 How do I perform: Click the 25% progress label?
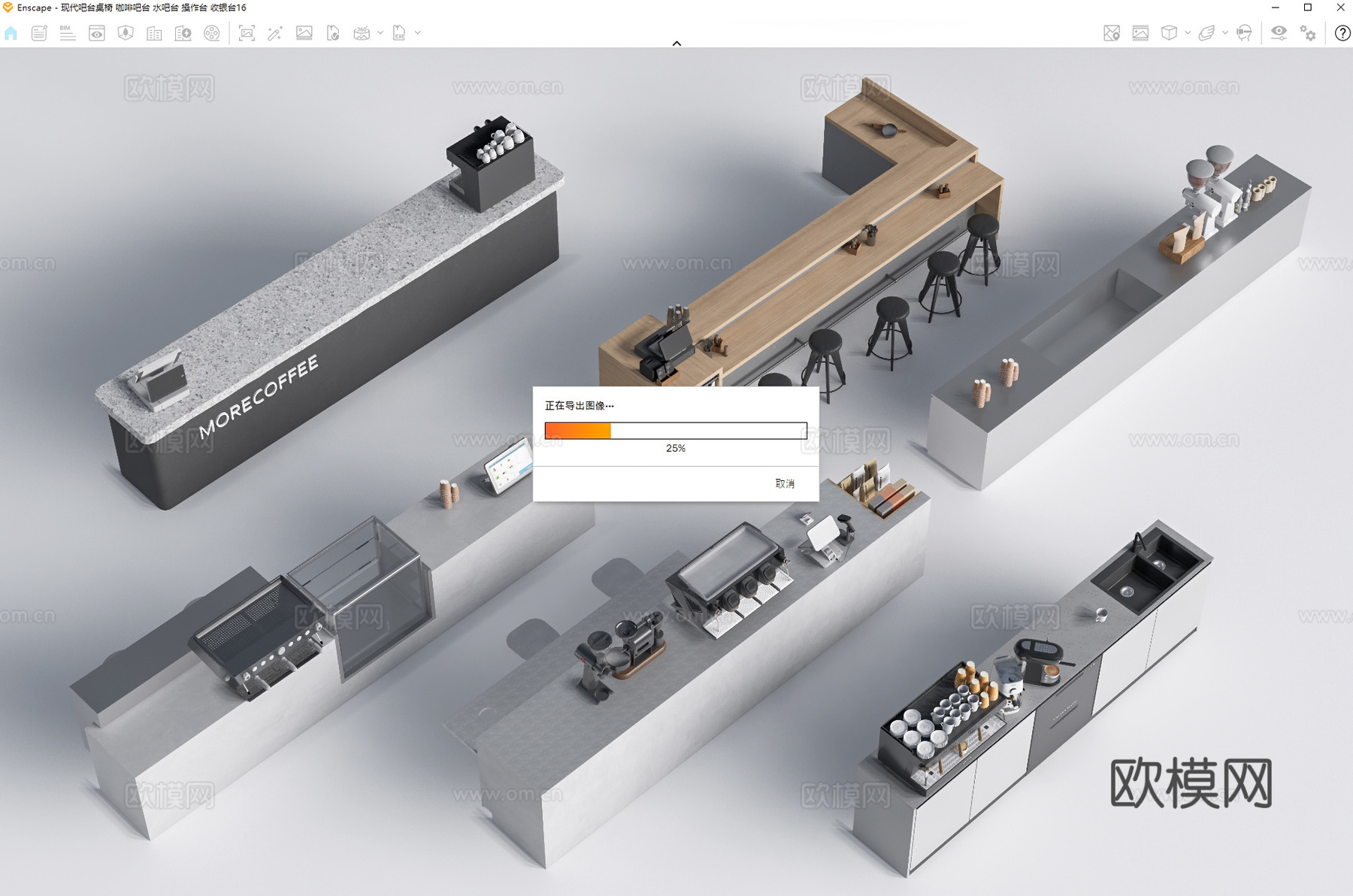[676, 448]
